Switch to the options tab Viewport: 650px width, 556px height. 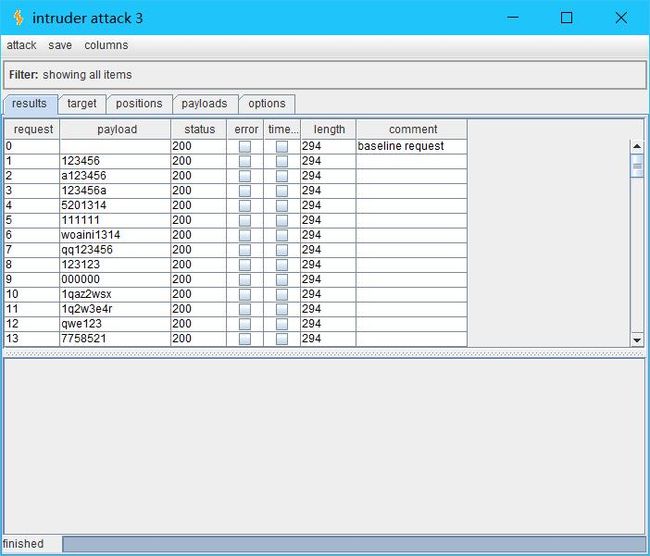point(267,104)
